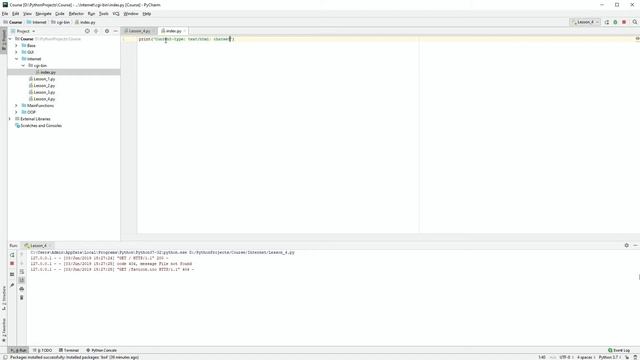Close the index.py editor tab

184,31
